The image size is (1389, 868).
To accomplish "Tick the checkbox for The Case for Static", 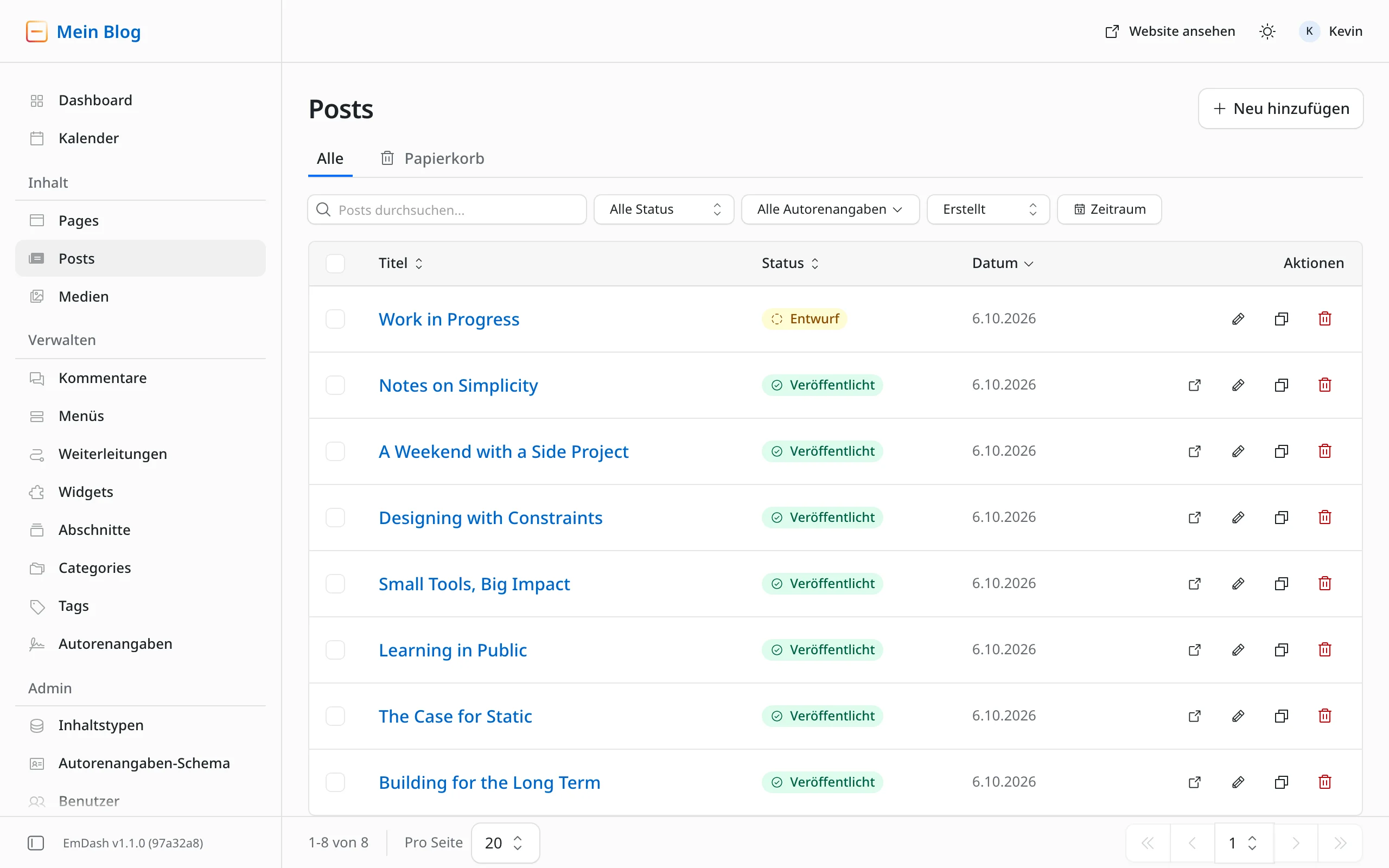I will [x=335, y=716].
